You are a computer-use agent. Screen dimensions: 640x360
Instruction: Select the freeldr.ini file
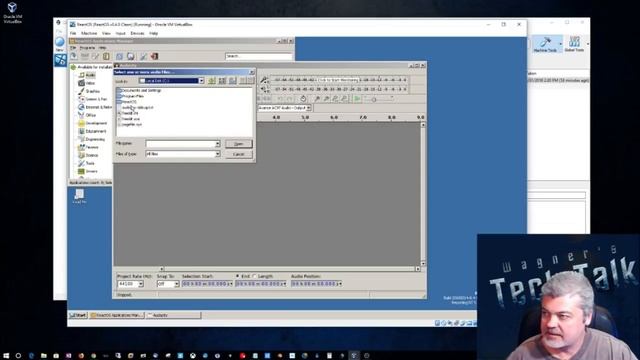(x=129, y=113)
